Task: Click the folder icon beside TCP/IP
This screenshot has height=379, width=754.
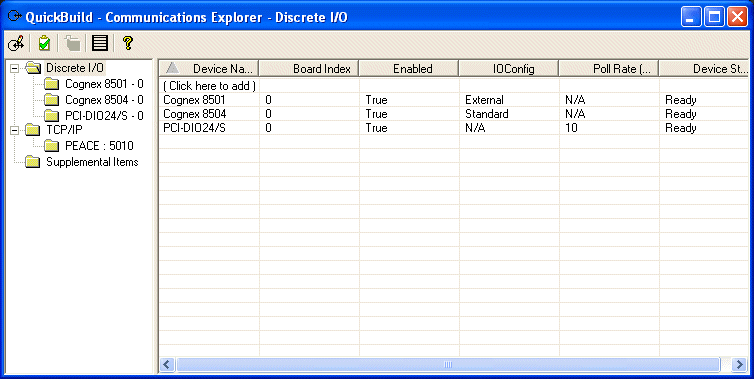Action: [32, 130]
